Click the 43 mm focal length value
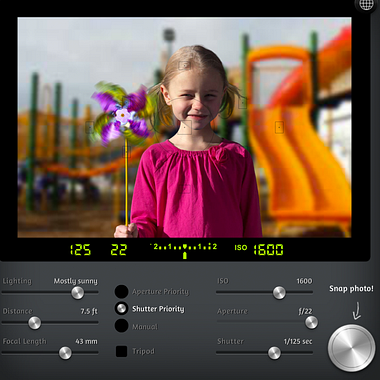 click(86, 342)
